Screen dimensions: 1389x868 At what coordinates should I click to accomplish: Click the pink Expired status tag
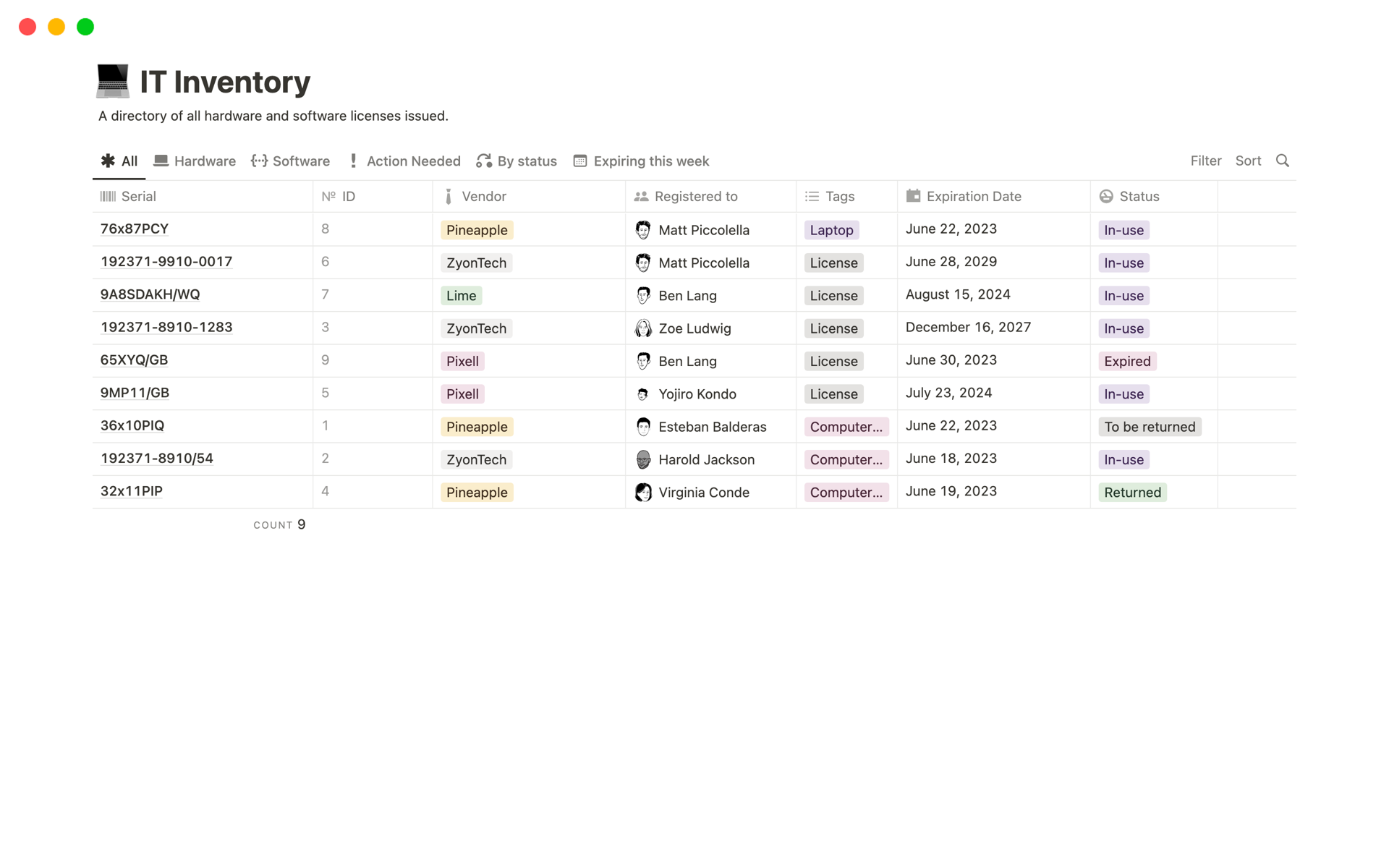coord(1126,361)
